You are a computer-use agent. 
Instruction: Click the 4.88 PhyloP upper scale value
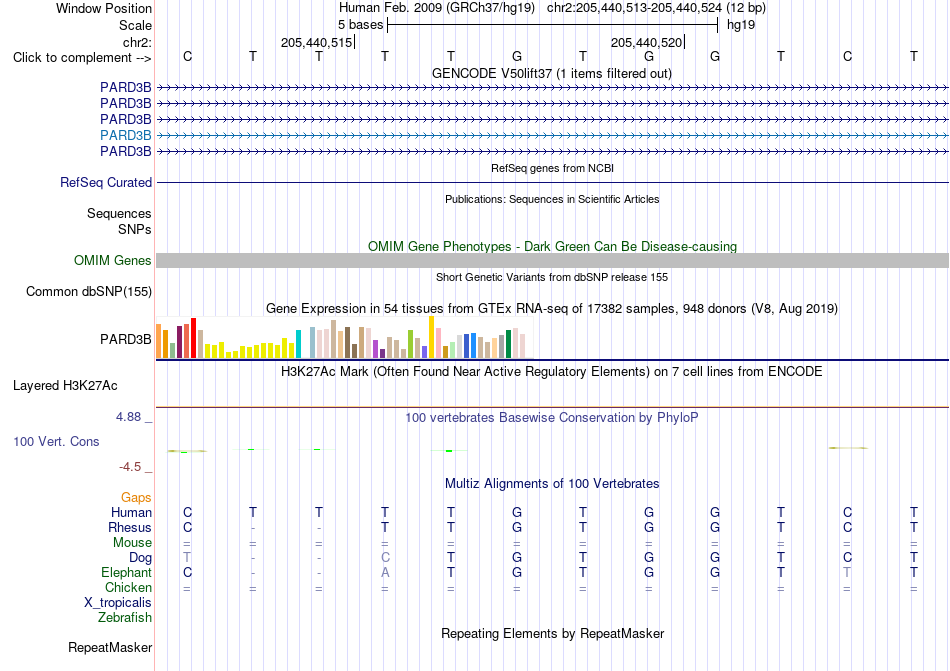(129, 417)
